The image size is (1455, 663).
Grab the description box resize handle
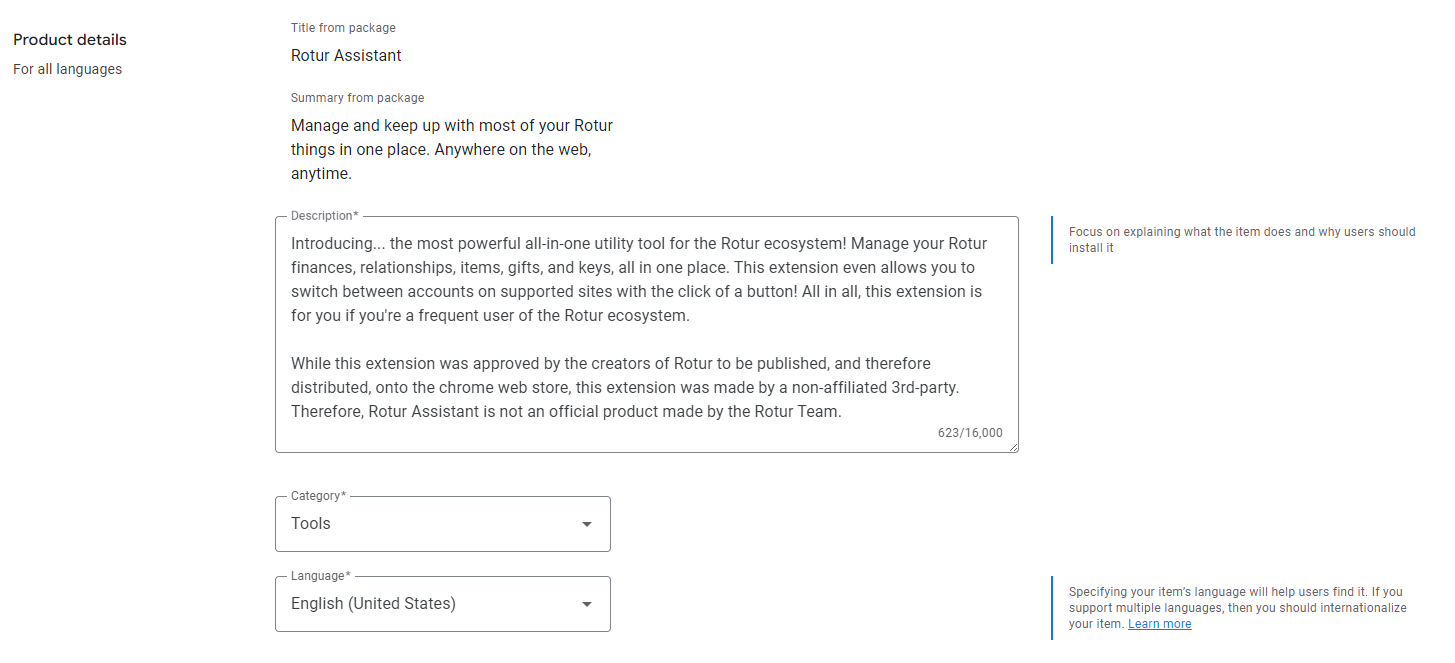[1012, 446]
